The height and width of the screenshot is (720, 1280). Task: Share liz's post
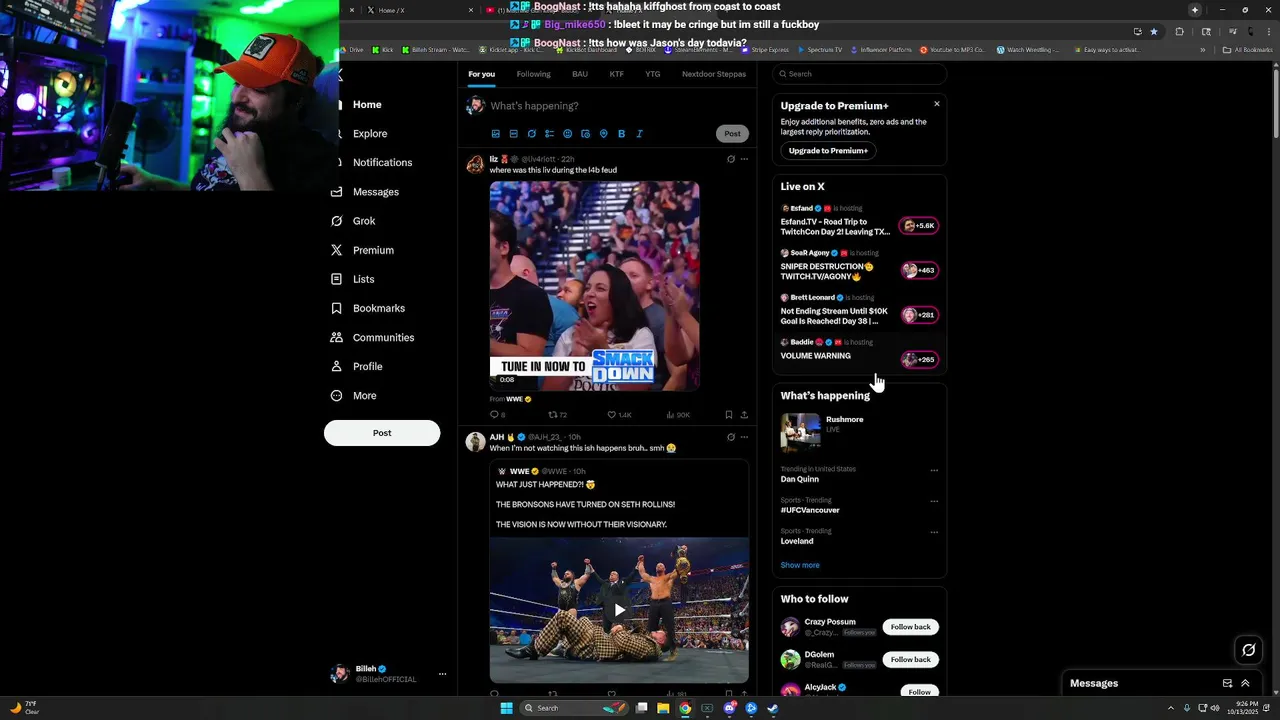click(744, 415)
